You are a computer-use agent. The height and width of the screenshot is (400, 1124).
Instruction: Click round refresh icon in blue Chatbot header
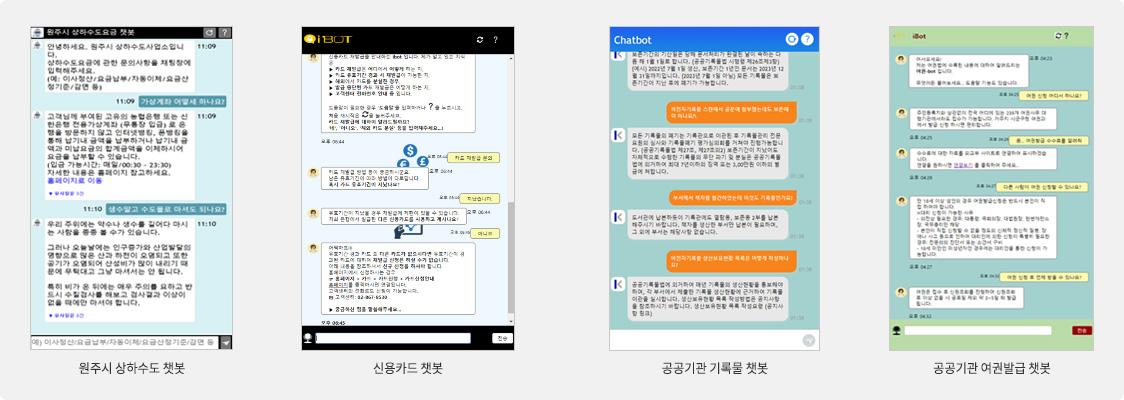pyautogui.click(x=792, y=39)
